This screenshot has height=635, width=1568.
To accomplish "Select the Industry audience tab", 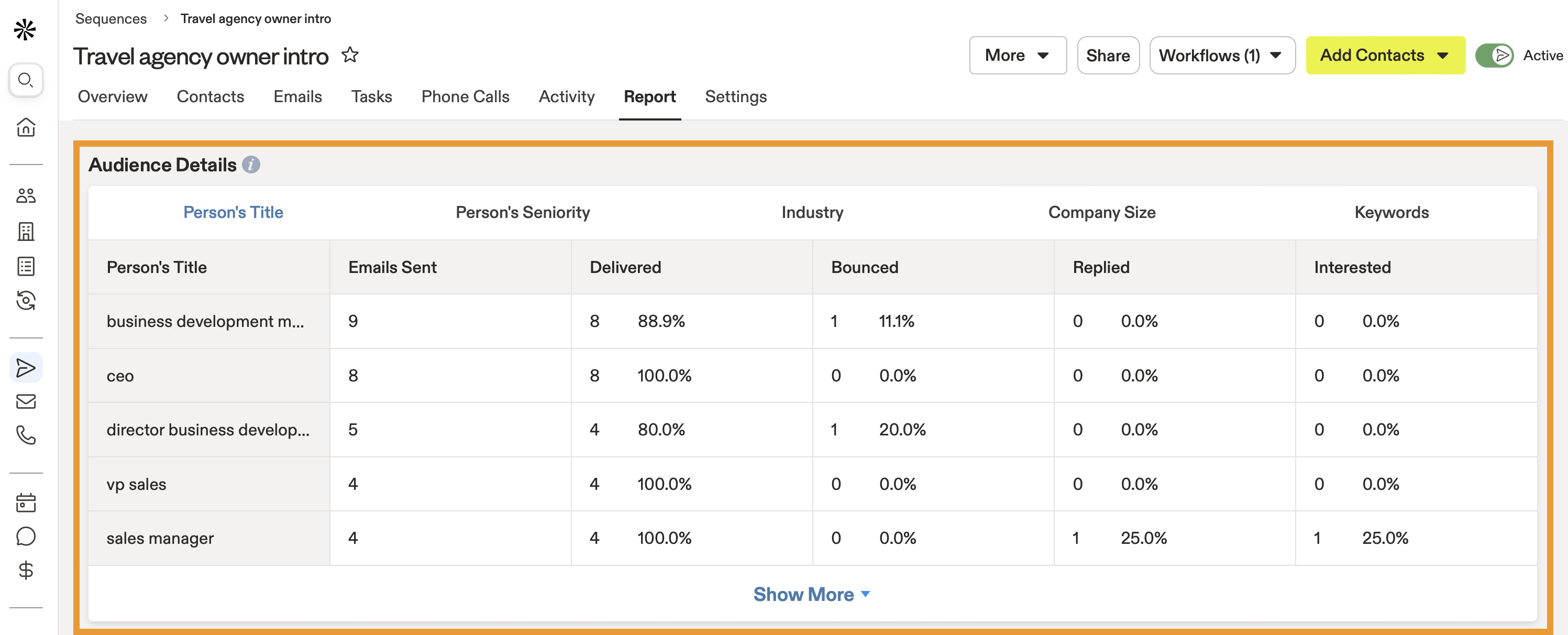I will coord(812,213).
